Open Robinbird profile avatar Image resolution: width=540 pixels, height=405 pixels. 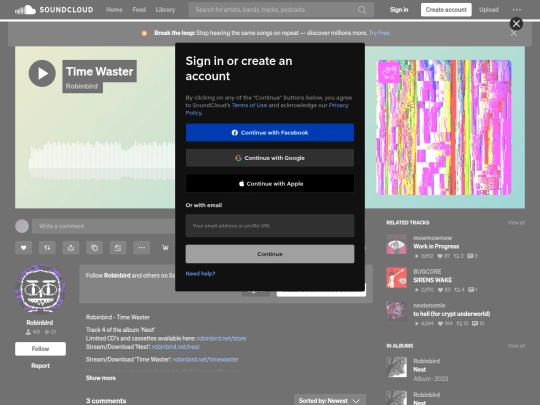pos(40,289)
